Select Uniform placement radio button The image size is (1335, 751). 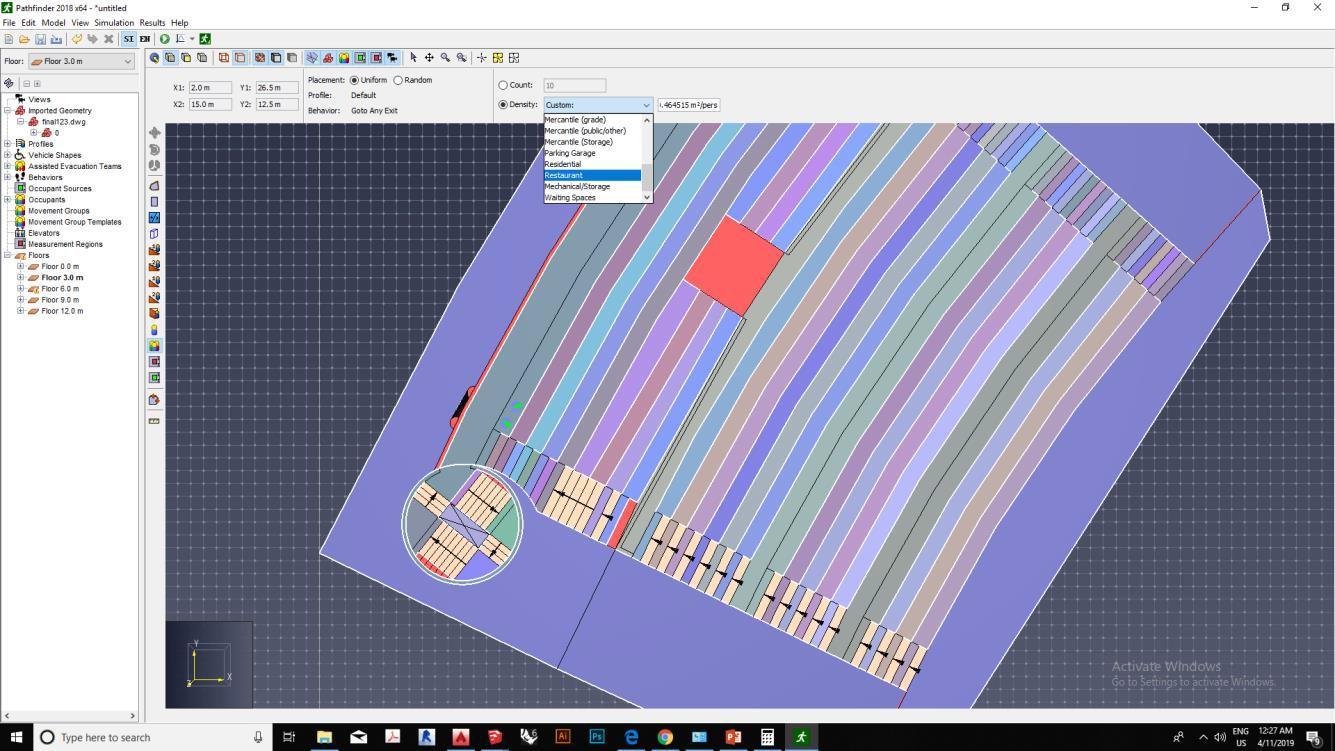click(354, 80)
